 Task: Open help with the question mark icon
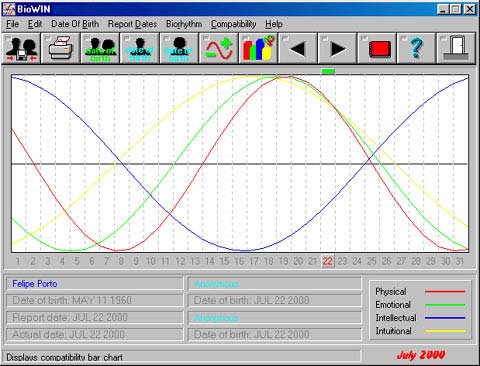tap(416, 49)
